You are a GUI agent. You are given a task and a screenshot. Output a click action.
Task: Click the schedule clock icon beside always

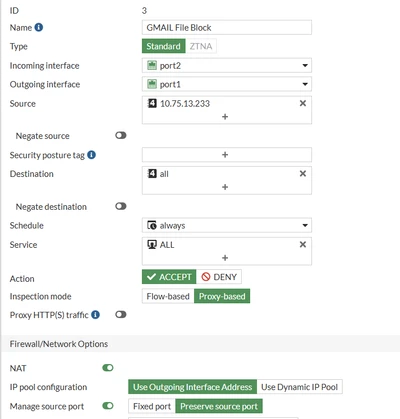click(152, 225)
